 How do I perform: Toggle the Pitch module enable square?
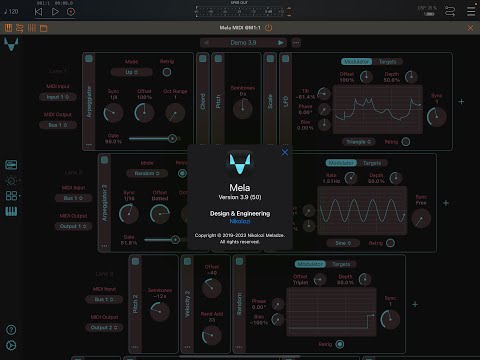click(x=218, y=59)
